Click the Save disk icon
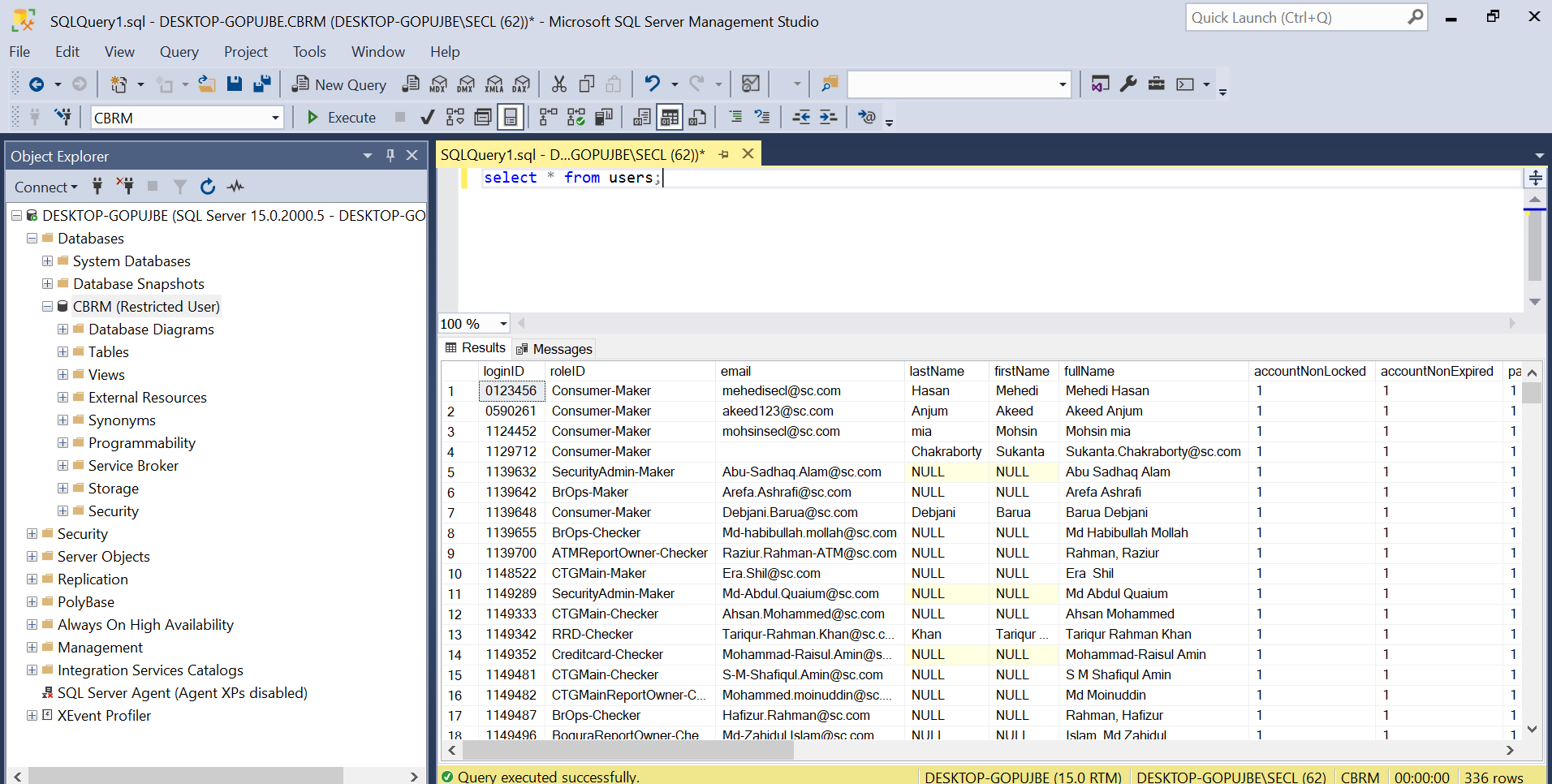The image size is (1552, 784). tap(235, 84)
